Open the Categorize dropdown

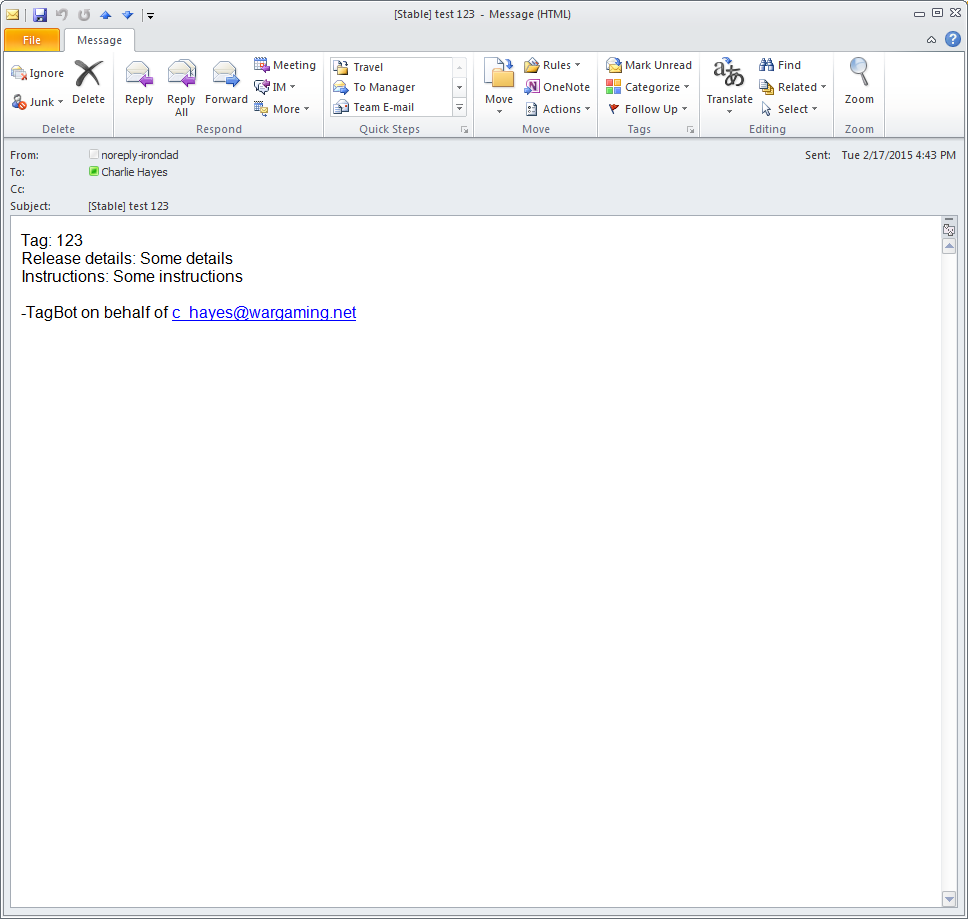tap(686, 87)
